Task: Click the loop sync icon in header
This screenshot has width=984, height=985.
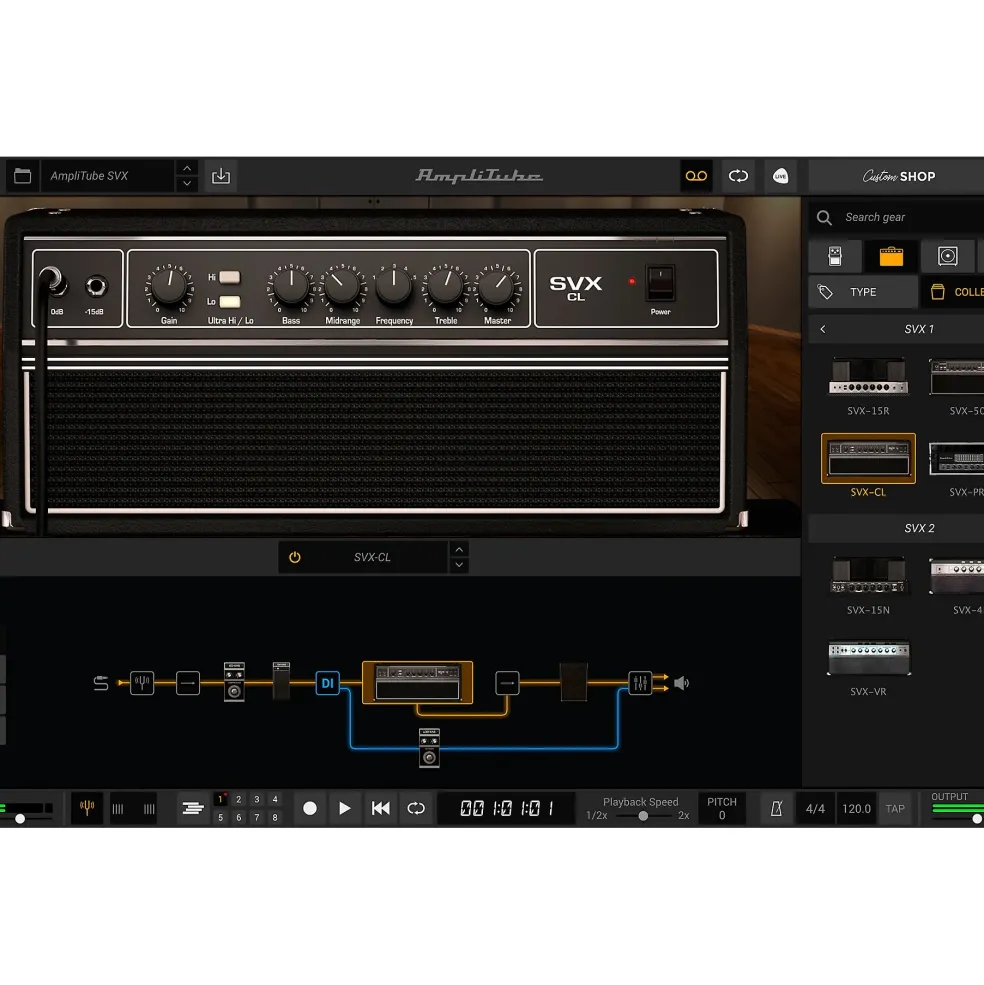Action: coord(738,176)
